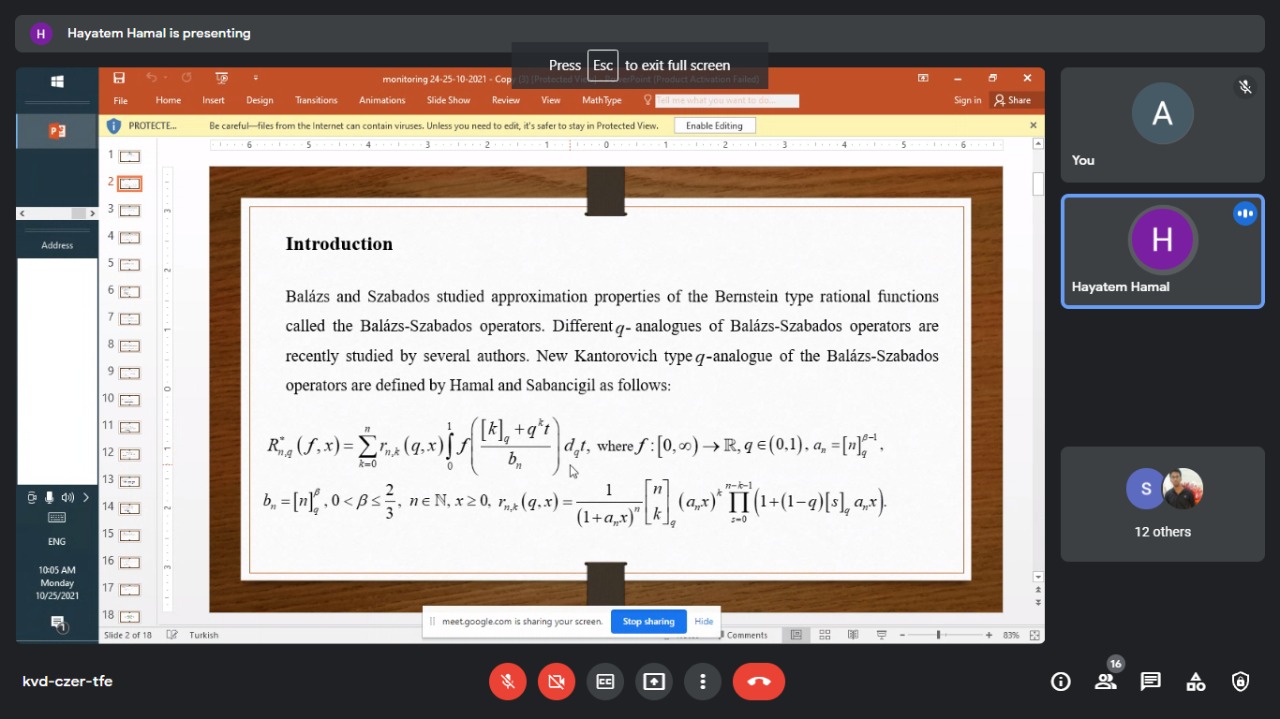Click the ENG input language indicator
The image size is (1280, 719).
click(x=57, y=541)
